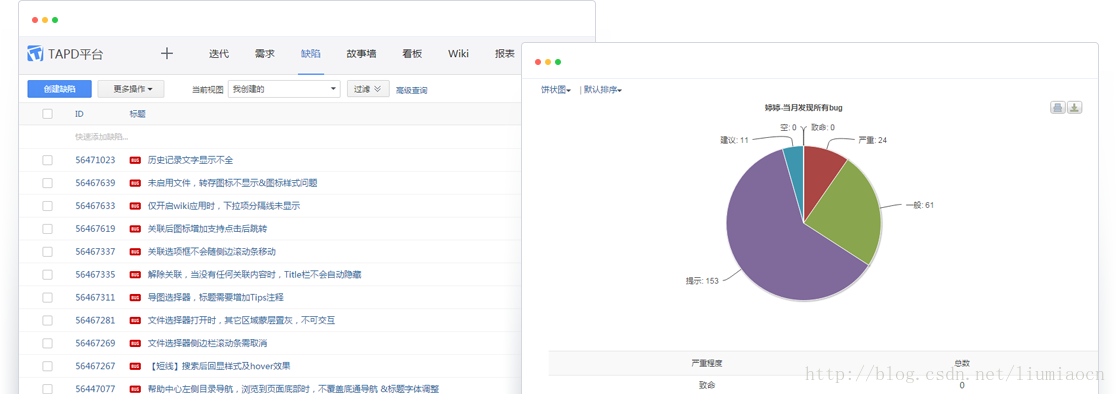Image resolution: width=1116 pixels, height=394 pixels.
Task: Click the BUG icon on defect 56467337
Action: 135,252
